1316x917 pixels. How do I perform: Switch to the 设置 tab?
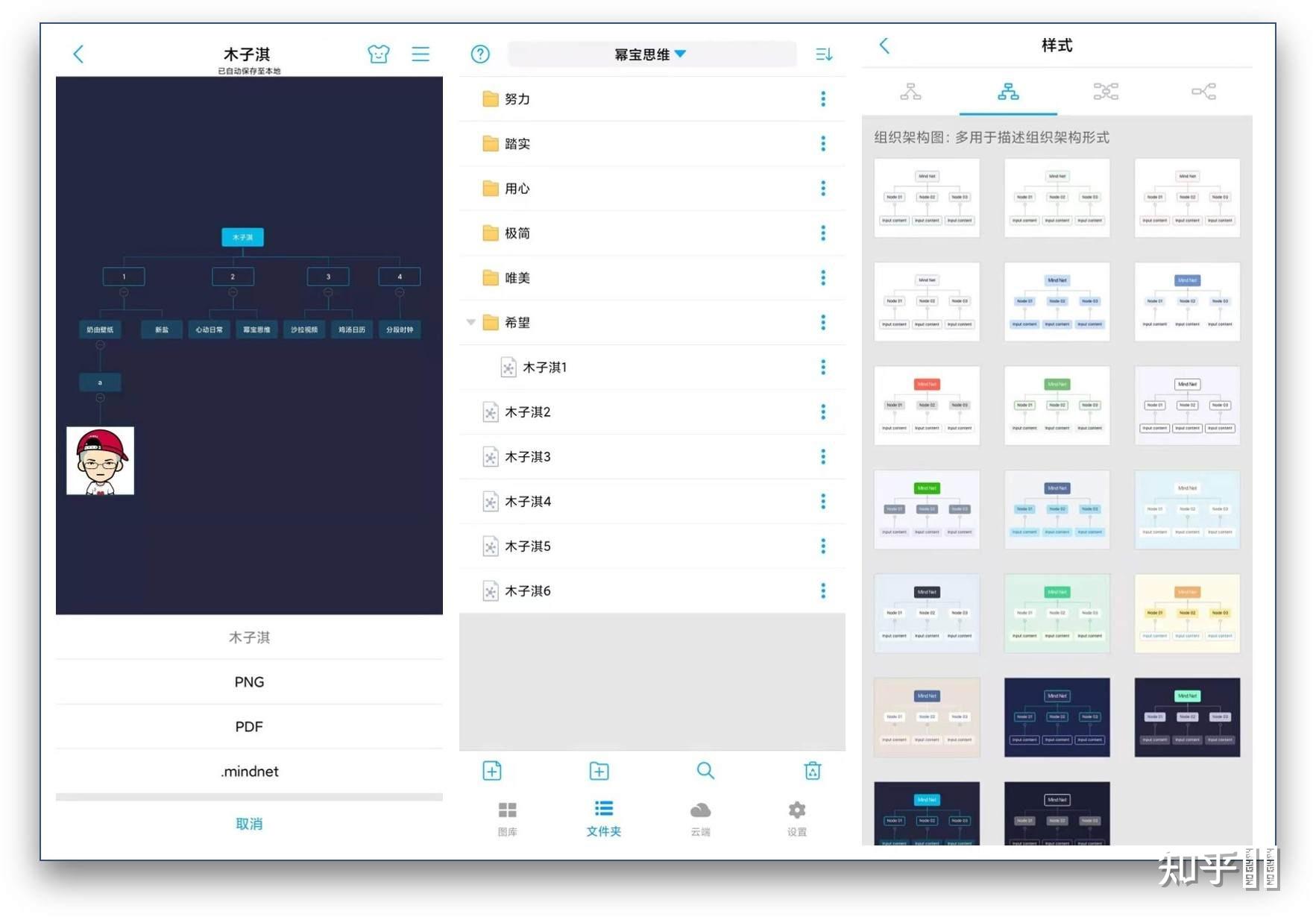(797, 819)
